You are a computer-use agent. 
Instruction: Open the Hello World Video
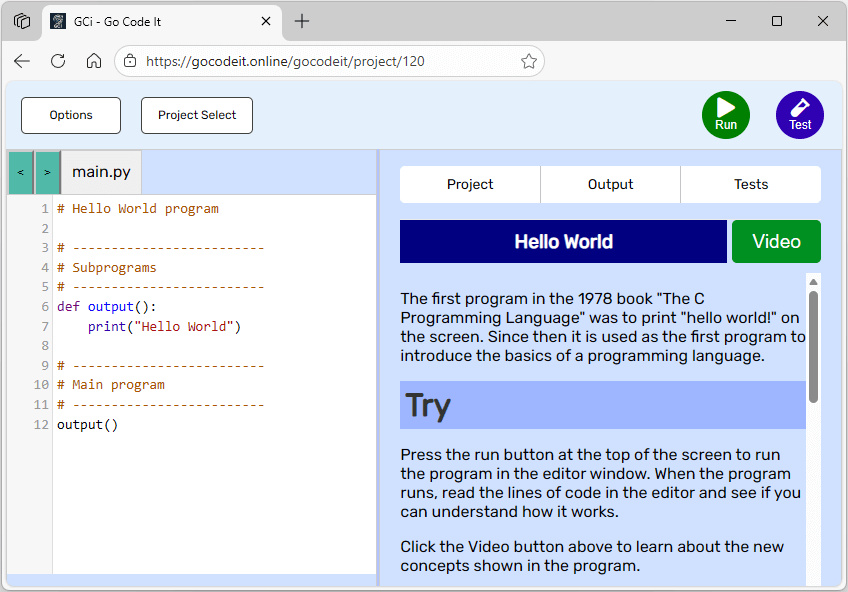[x=776, y=241]
